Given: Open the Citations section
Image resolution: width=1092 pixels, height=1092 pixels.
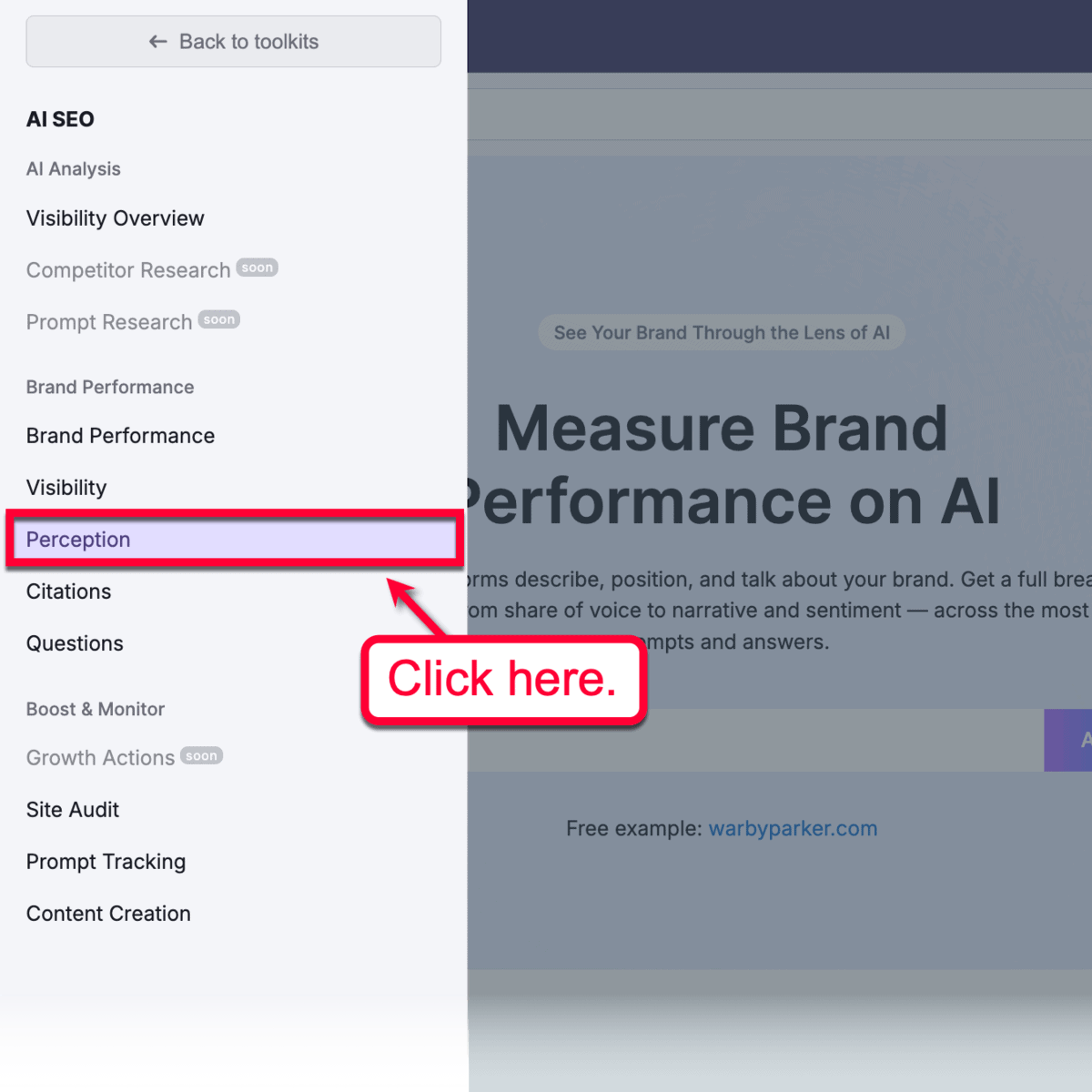Looking at the screenshot, I should tap(69, 591).
